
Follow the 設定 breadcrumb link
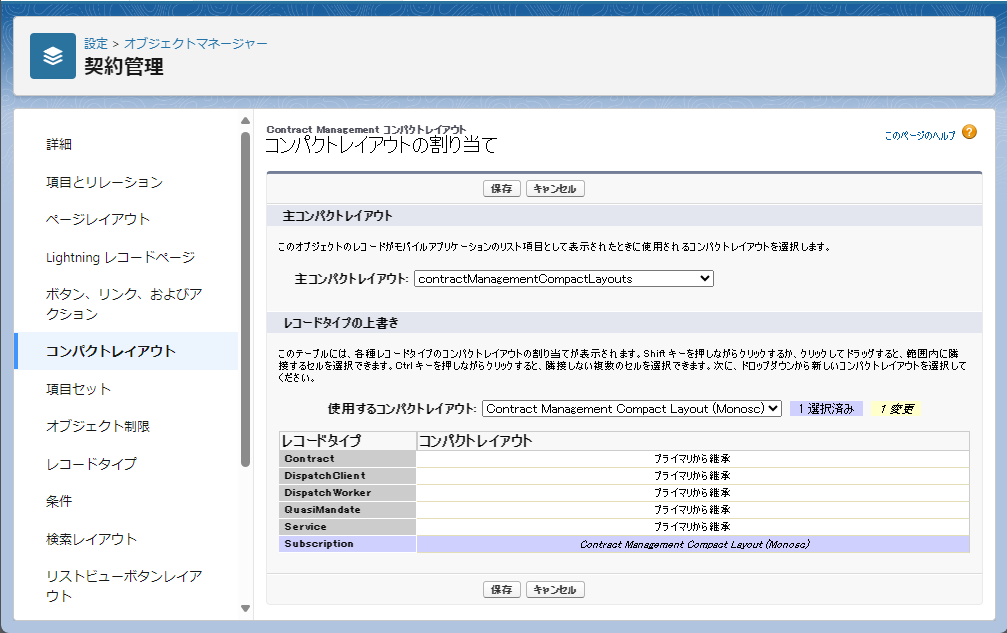coord(96,44)
